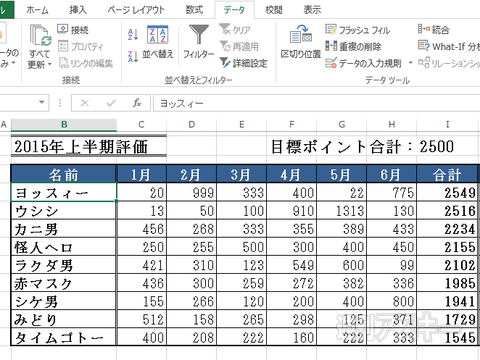Image resolution: width=480 pixels, height=360 pixels.
Task: Select the name cell みどり
Action: click(x=64, y=319)
